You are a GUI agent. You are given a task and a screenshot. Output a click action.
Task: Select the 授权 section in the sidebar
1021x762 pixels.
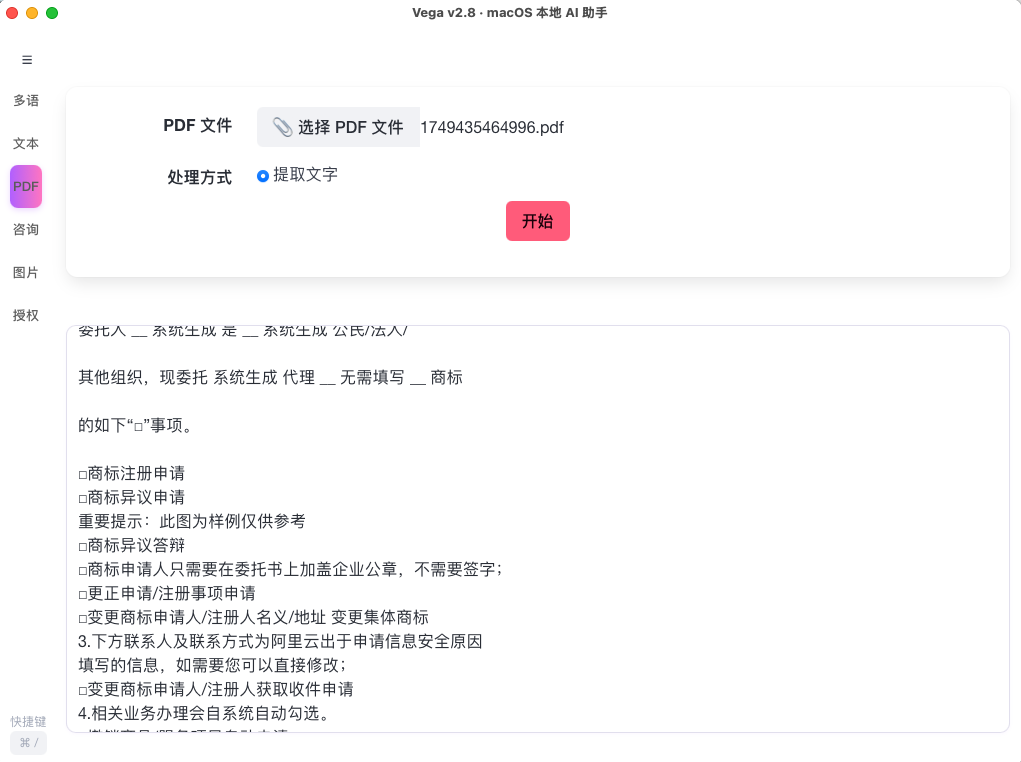(25, 315)
